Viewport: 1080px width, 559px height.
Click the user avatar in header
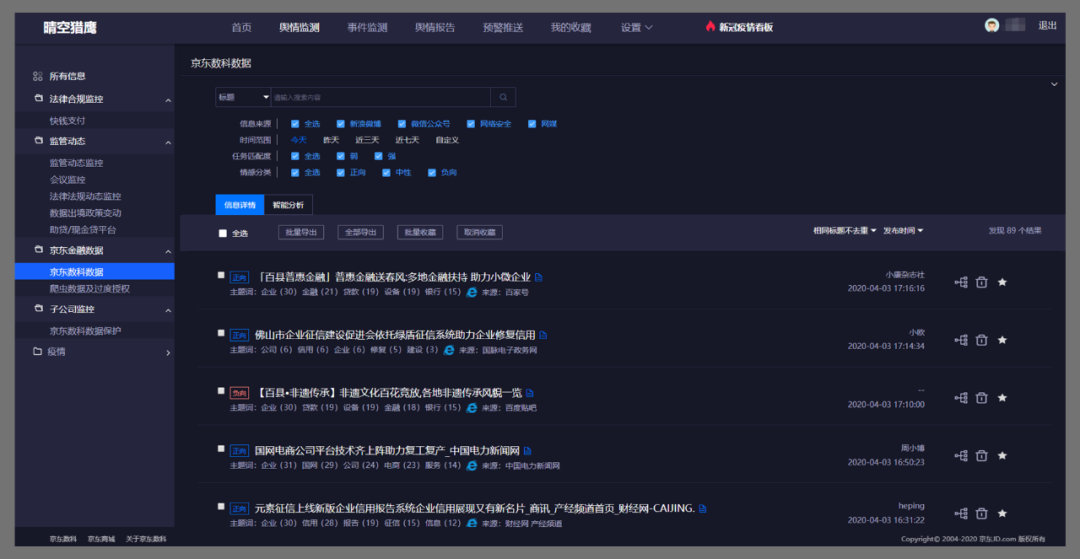992,26
